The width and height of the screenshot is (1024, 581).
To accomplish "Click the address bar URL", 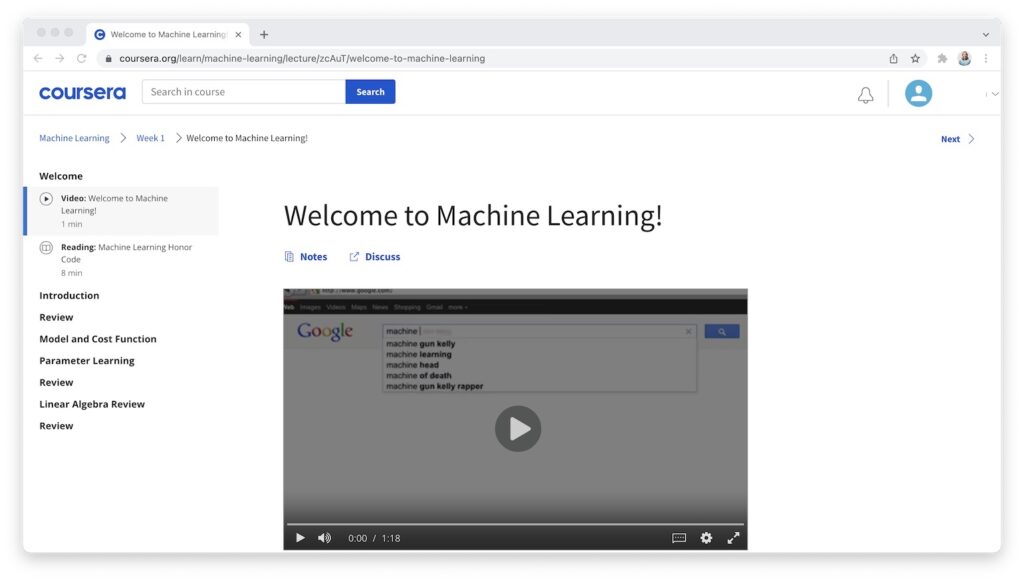I will 302,58.
